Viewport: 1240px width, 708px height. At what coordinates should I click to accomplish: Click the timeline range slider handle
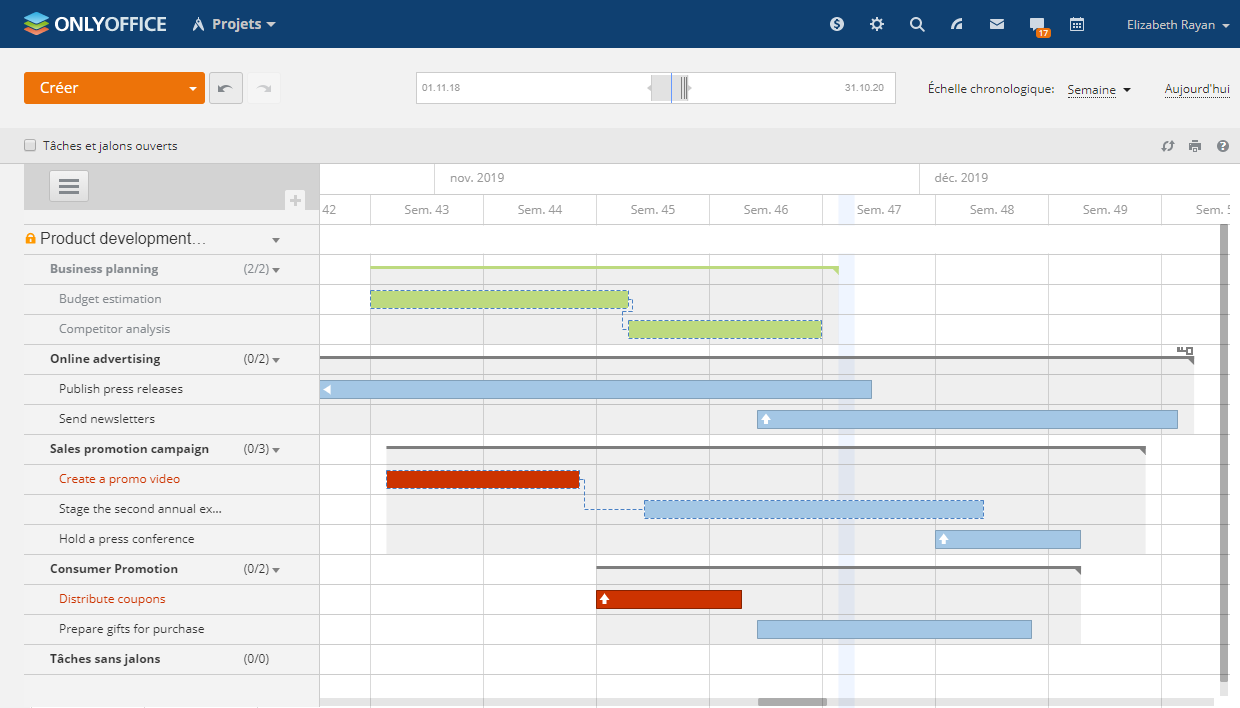click(x=671, y=88)
